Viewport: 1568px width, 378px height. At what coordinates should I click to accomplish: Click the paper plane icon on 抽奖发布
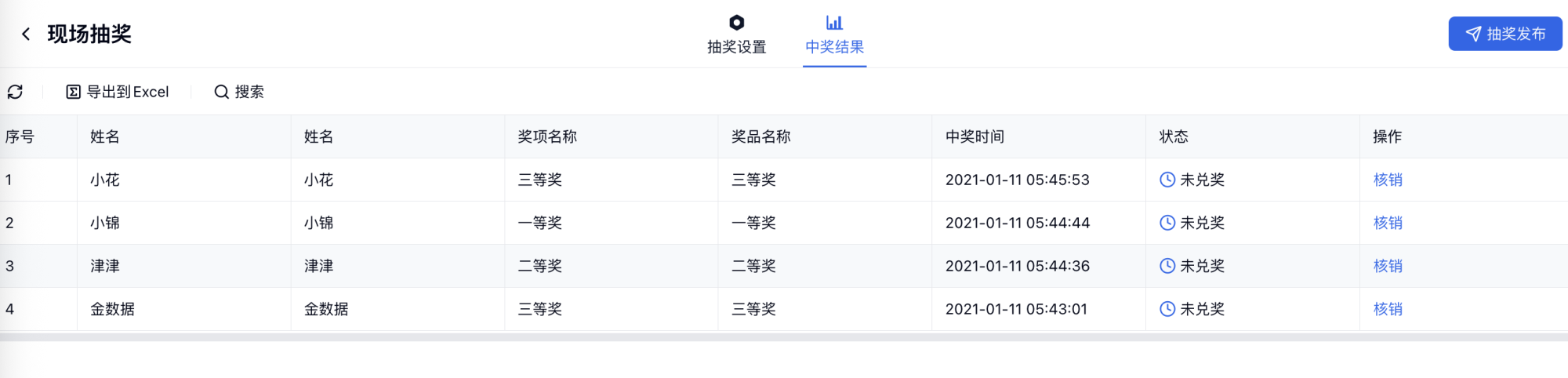point(1474,34)
